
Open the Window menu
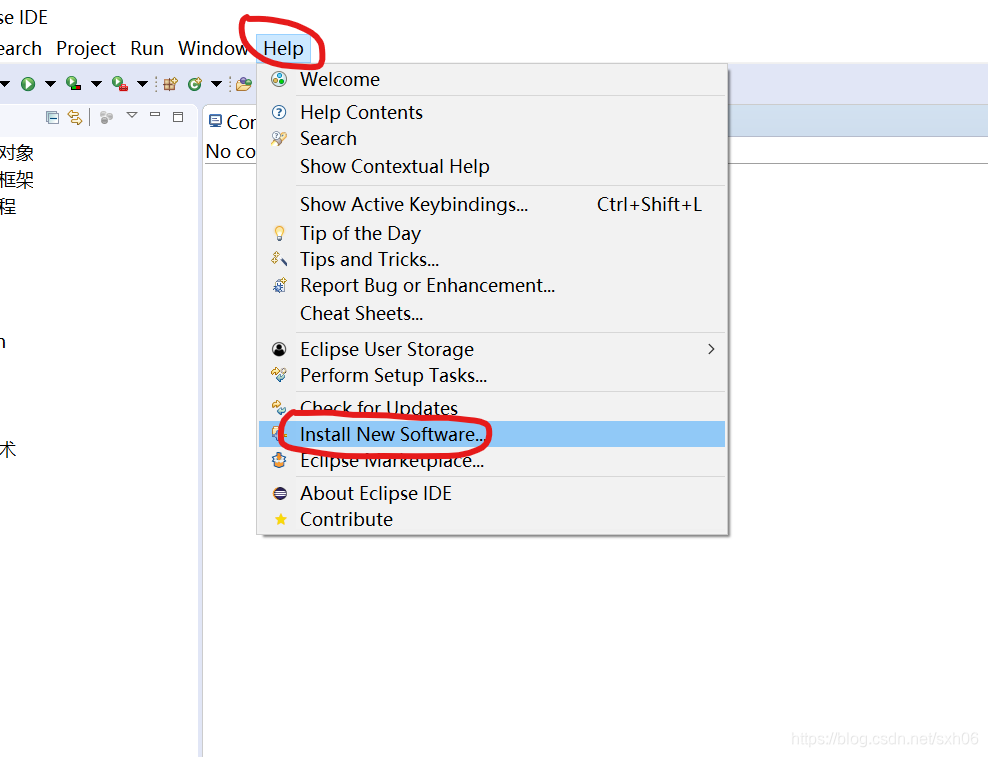213,49
